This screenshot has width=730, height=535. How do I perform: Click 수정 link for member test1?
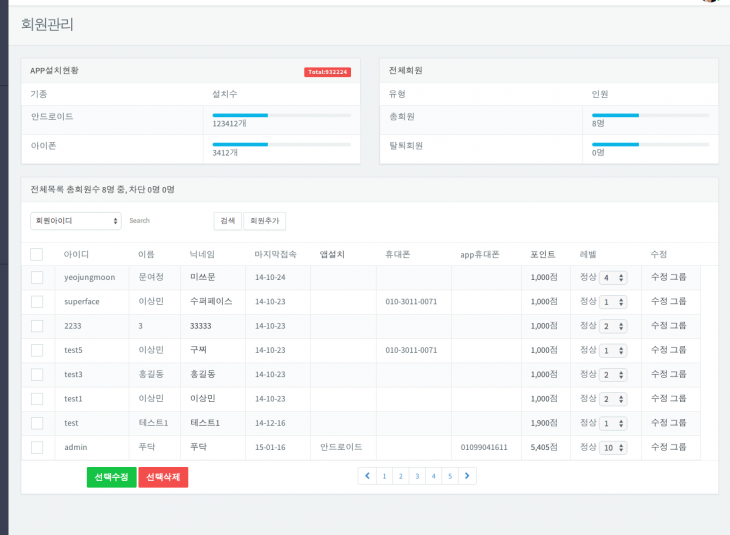click(x=658, y=398)
